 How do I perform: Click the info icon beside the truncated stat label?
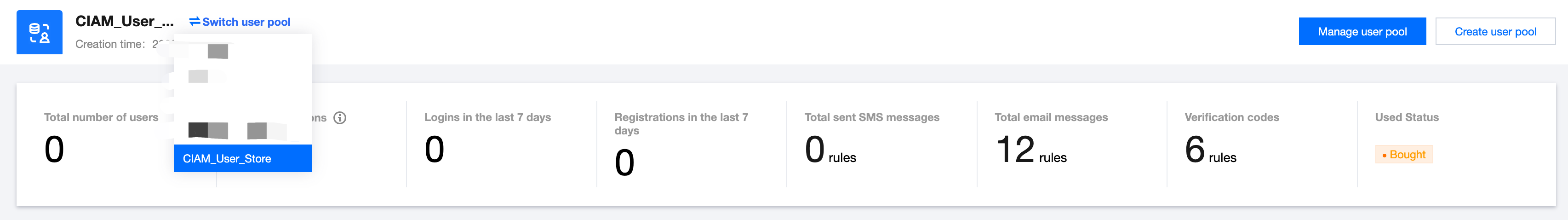340,118
